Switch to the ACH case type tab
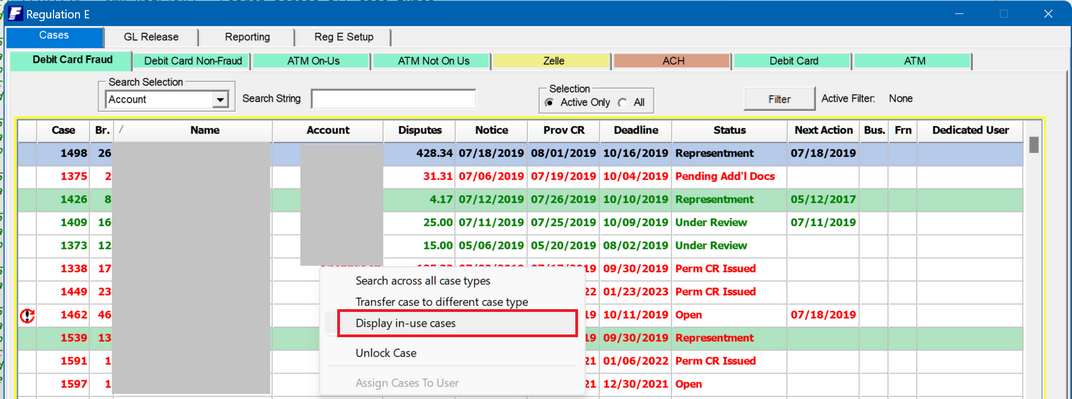Screen dimensions: 1072x399 [673, 61]
